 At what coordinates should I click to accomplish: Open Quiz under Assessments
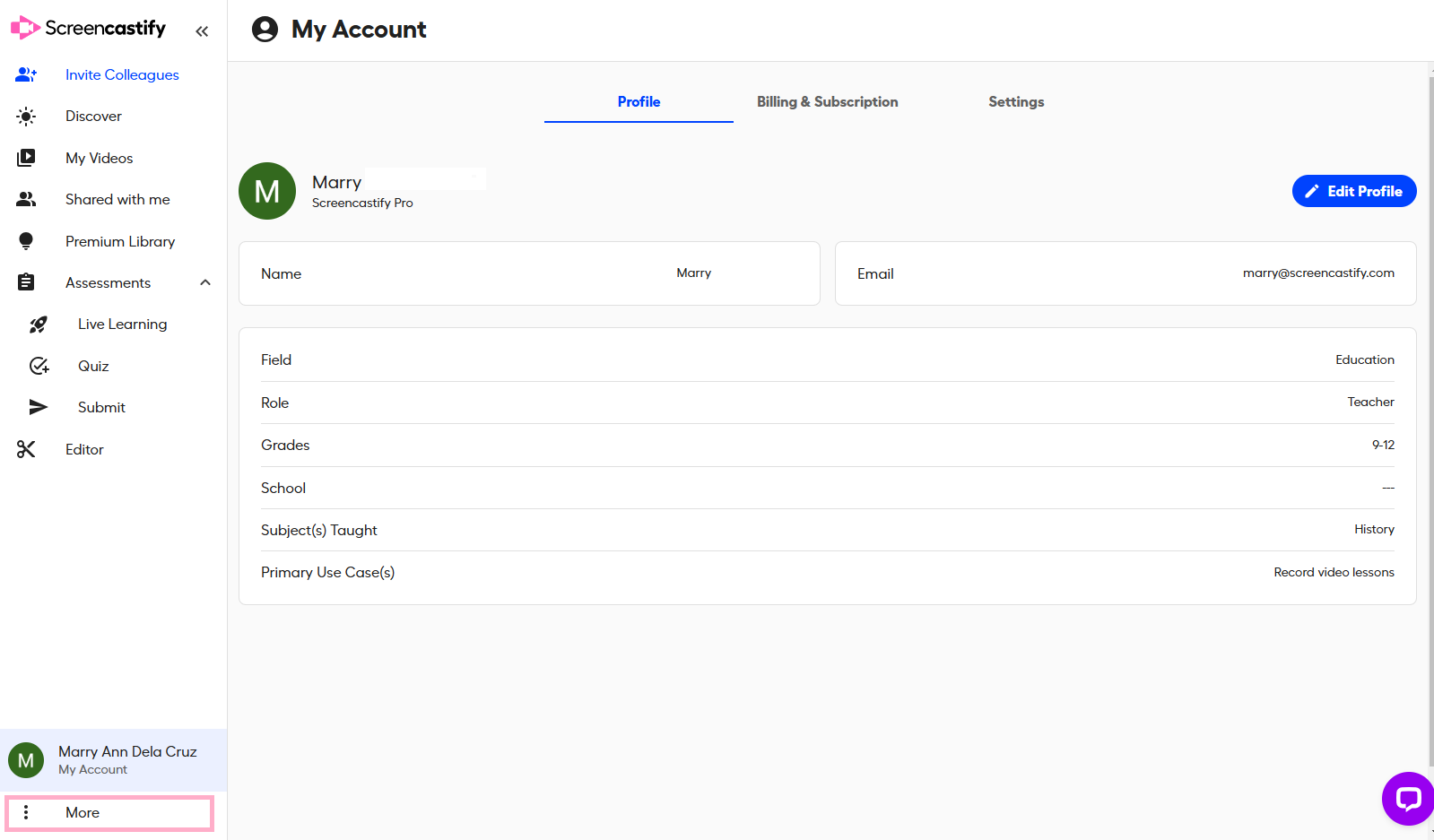click(x=93, y=366)
